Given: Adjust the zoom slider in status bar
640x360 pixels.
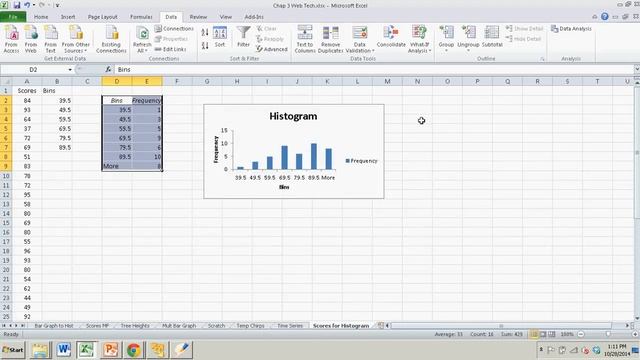Looking at the screenshot, I should 608,334.
